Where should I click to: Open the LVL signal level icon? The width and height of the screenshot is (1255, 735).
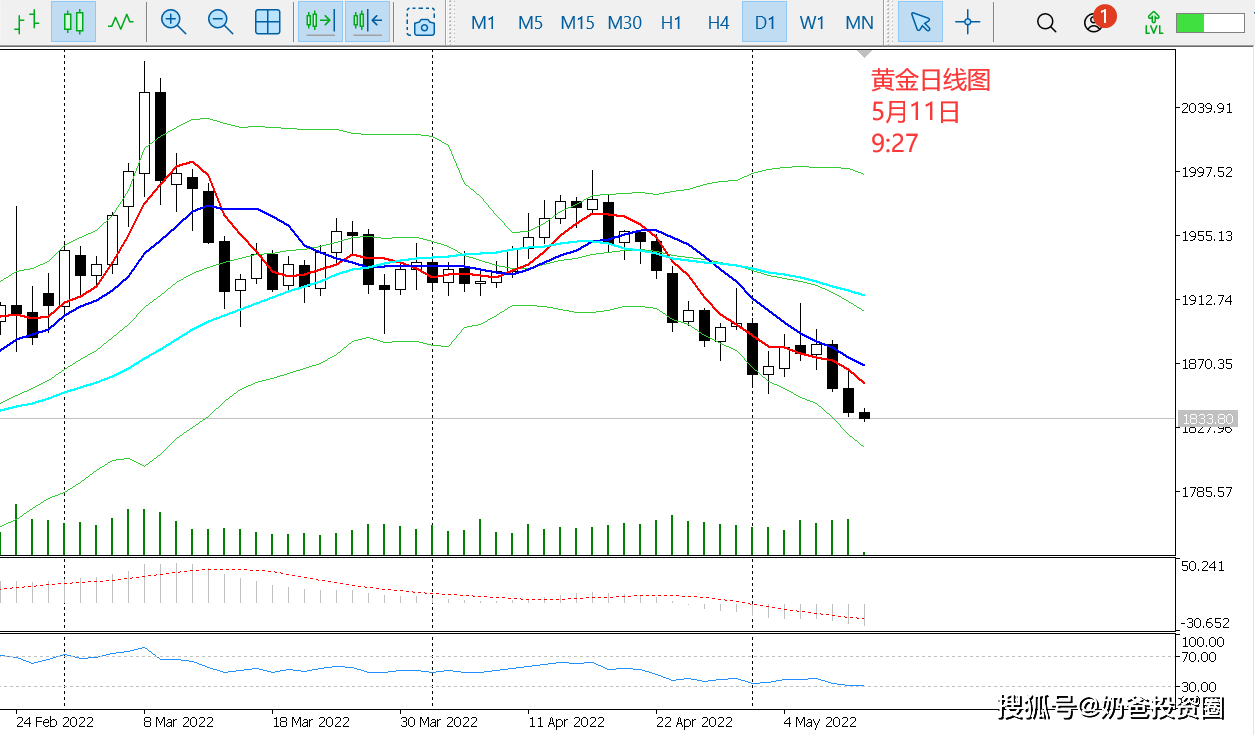[x=1154, y=22]
